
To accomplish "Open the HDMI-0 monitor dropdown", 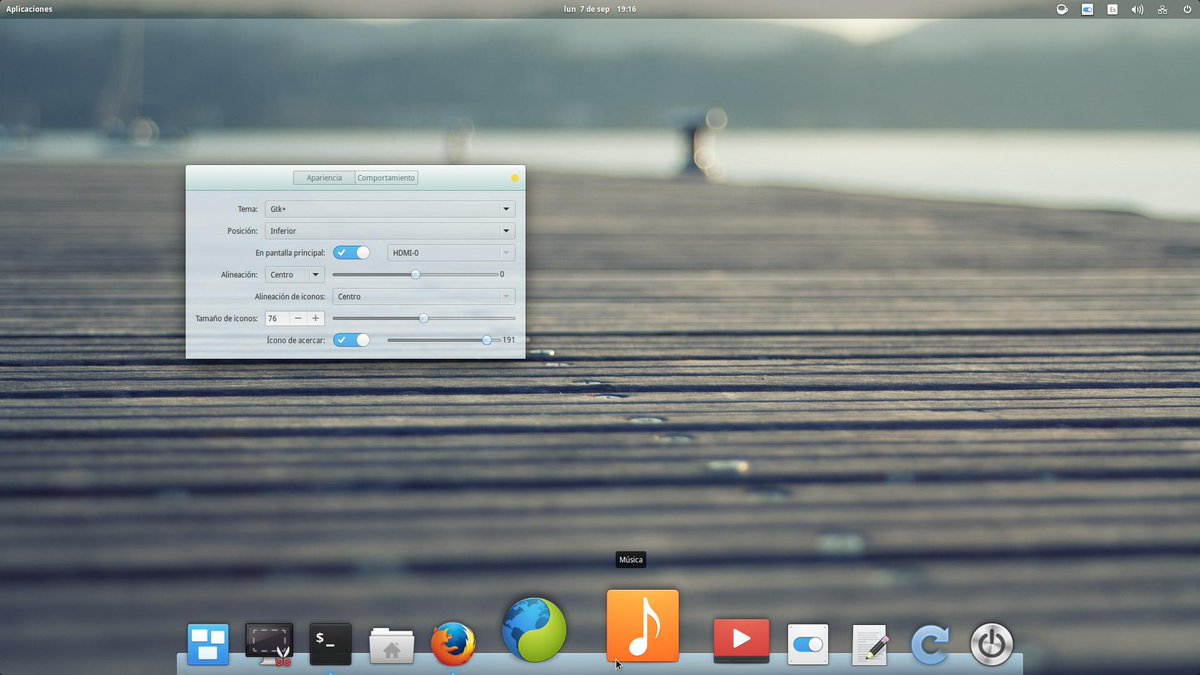I will 451,253.
